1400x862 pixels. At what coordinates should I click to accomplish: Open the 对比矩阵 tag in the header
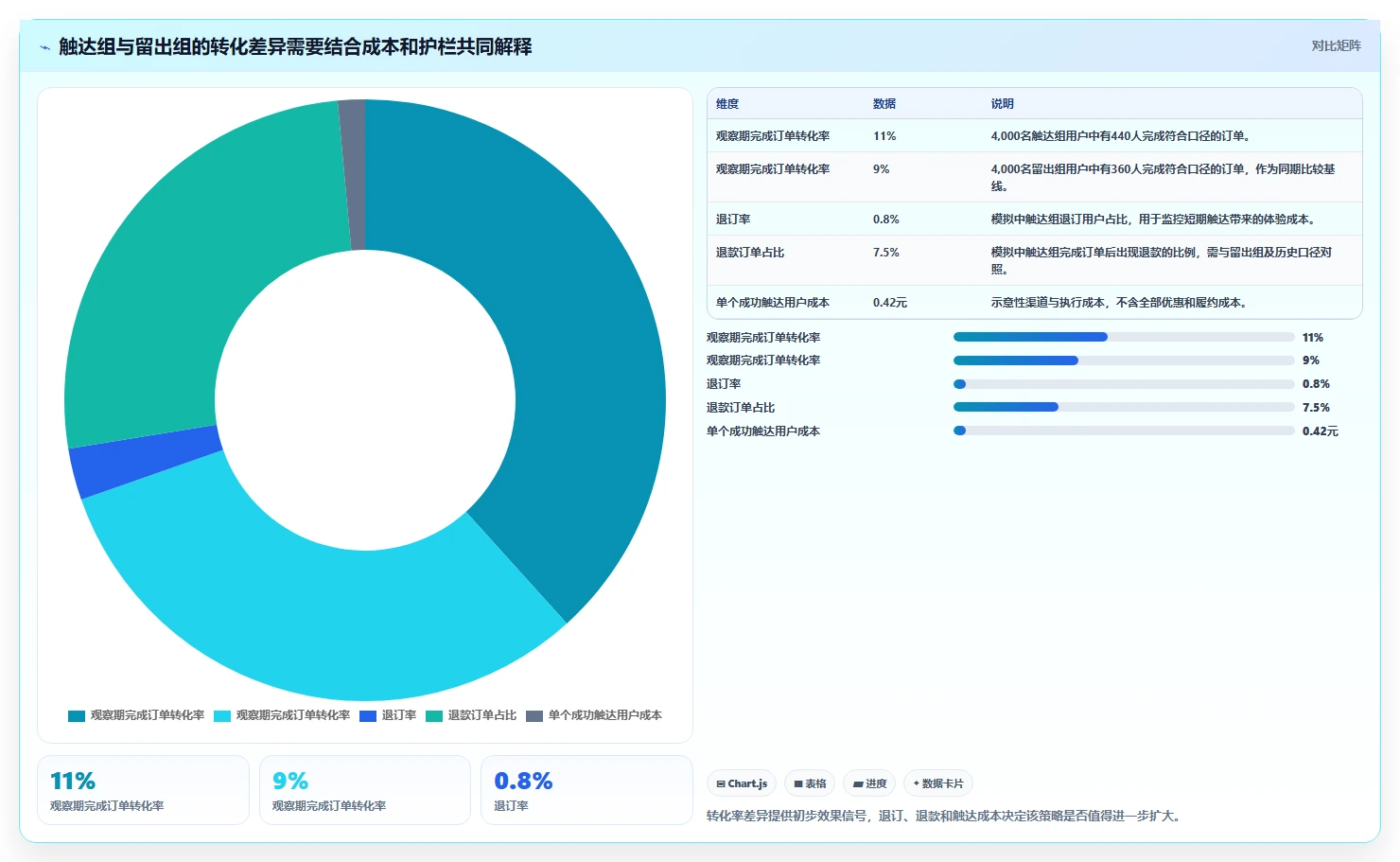pos(1336,45)
